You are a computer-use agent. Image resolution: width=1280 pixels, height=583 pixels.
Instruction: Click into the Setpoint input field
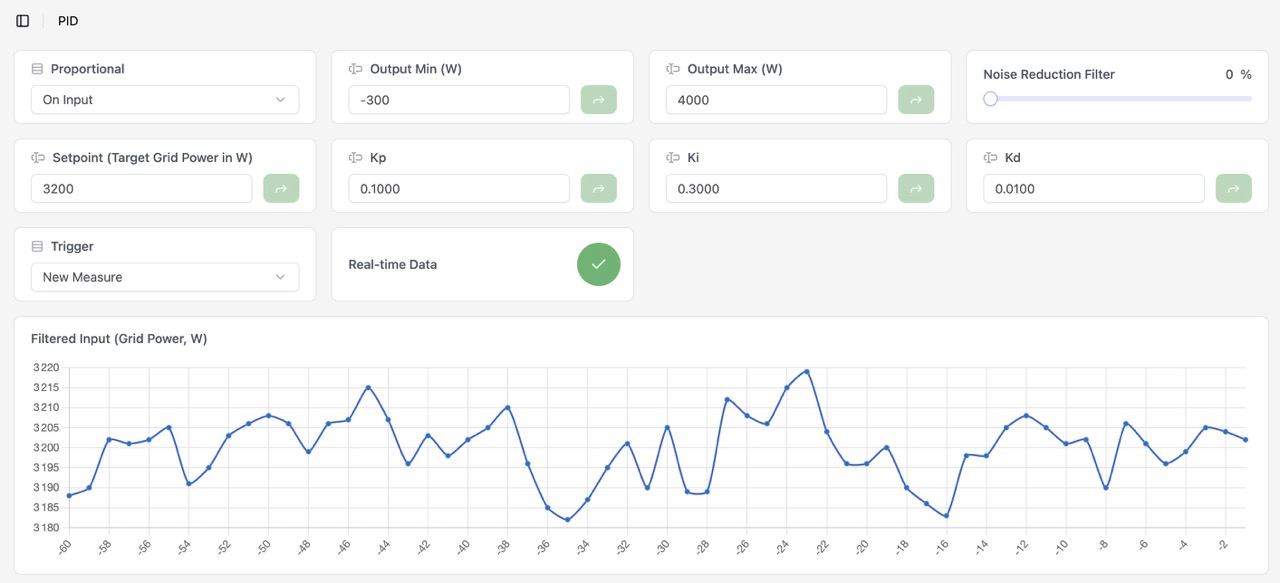(141, 189)
